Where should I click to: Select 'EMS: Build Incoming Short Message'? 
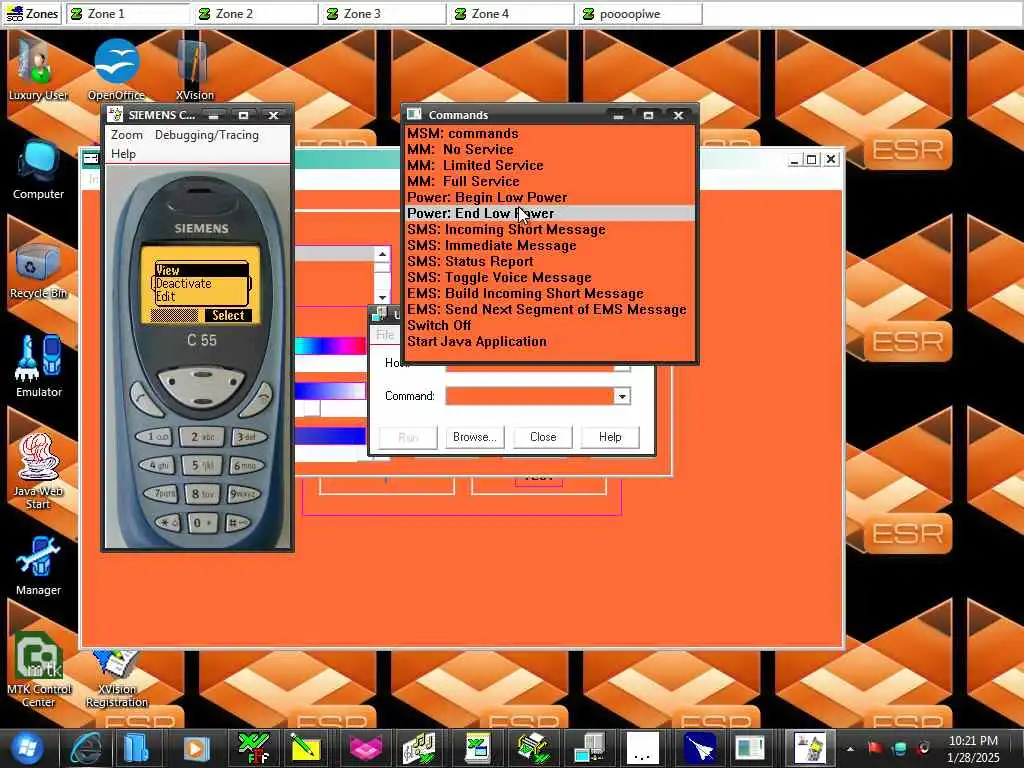pyautogui.click(x=550, y=293)
